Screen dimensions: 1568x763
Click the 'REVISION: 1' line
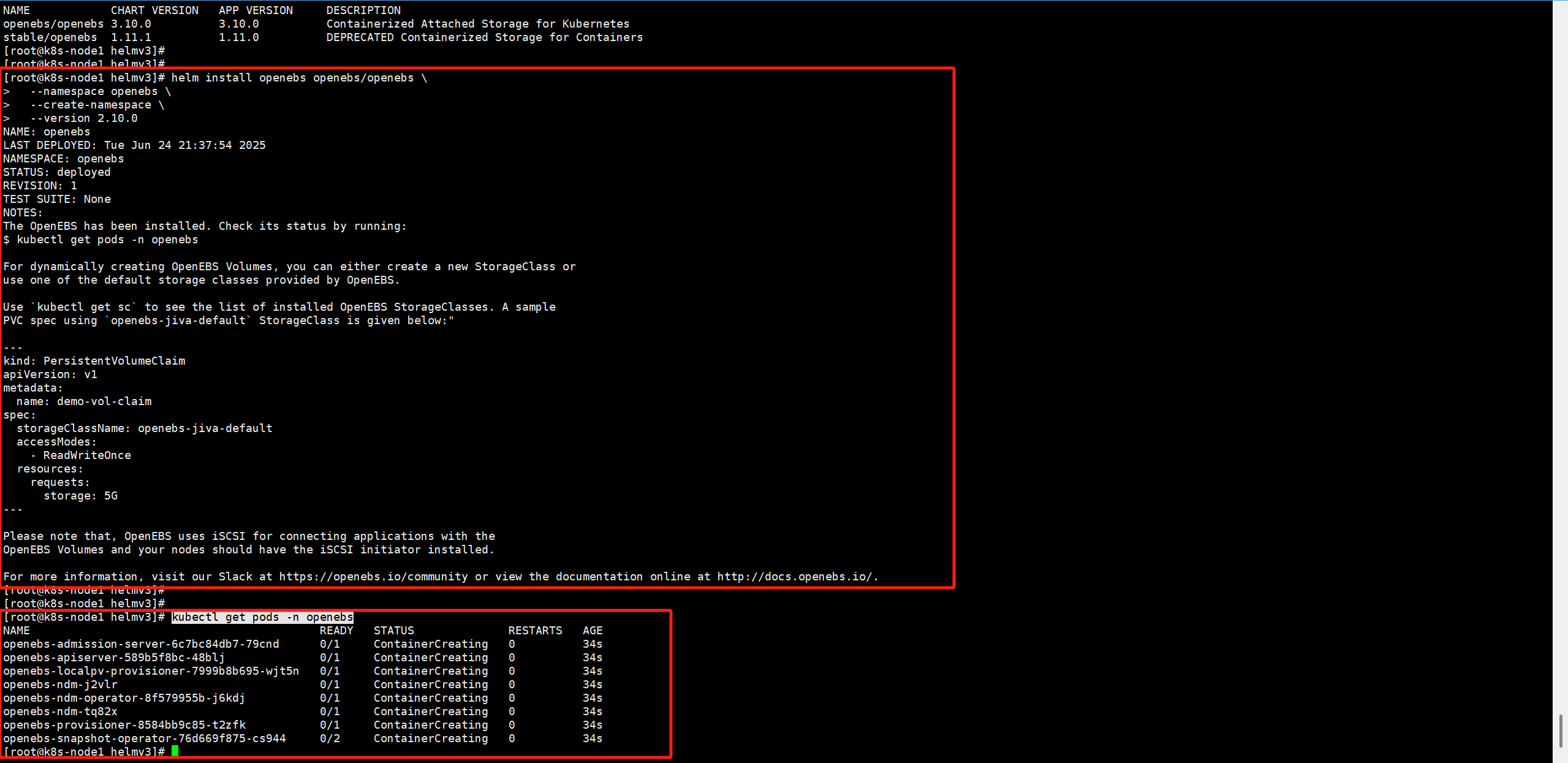click(40, 186)
